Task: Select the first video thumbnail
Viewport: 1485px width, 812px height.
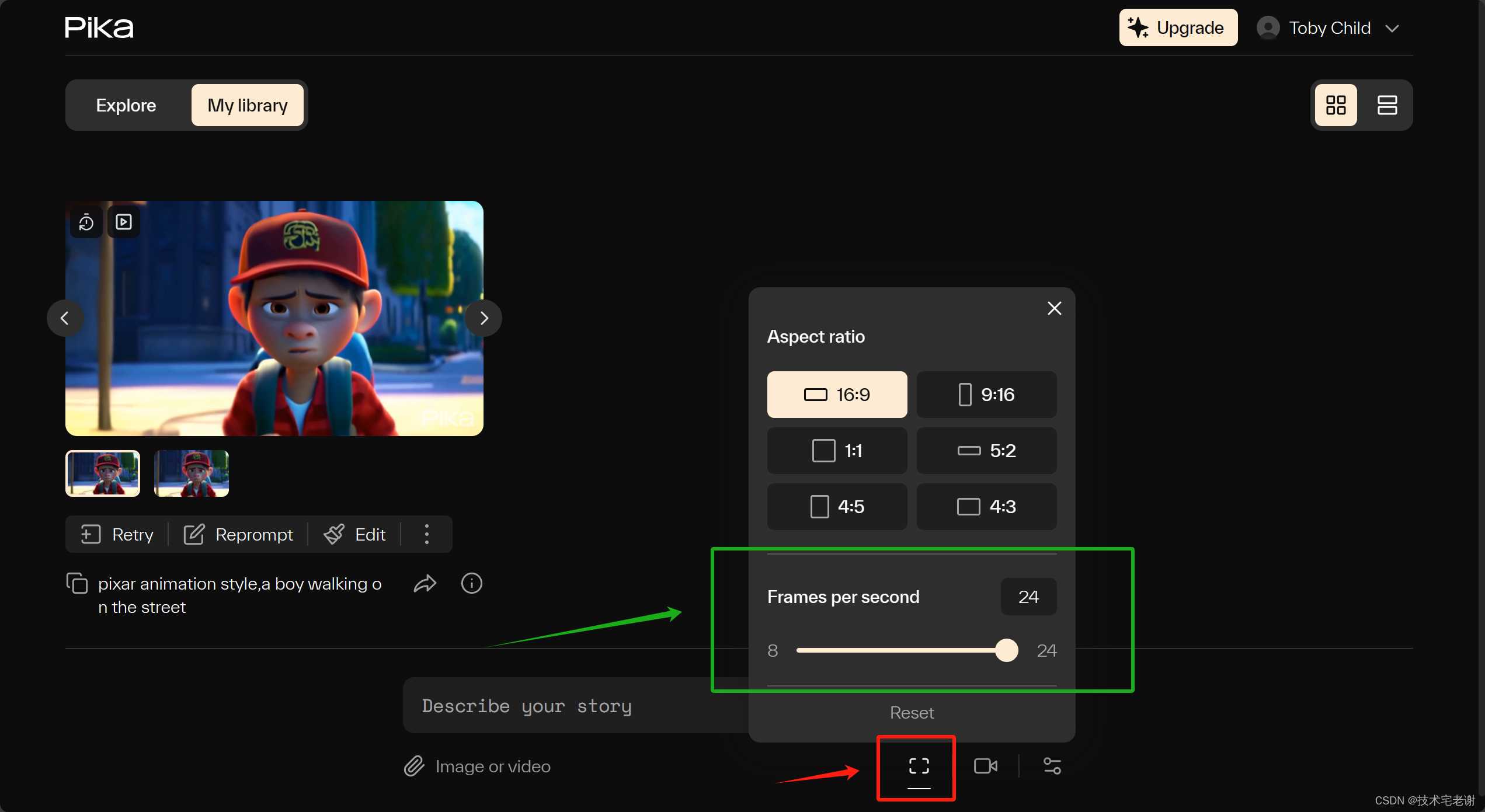Action: pos(103,473)
